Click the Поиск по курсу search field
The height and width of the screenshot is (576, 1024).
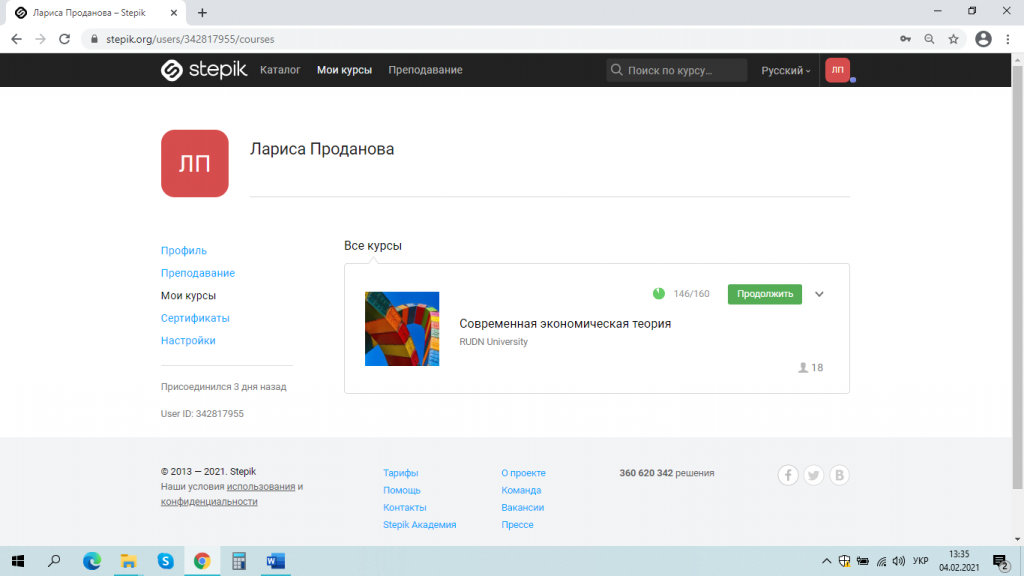point(677,70)
